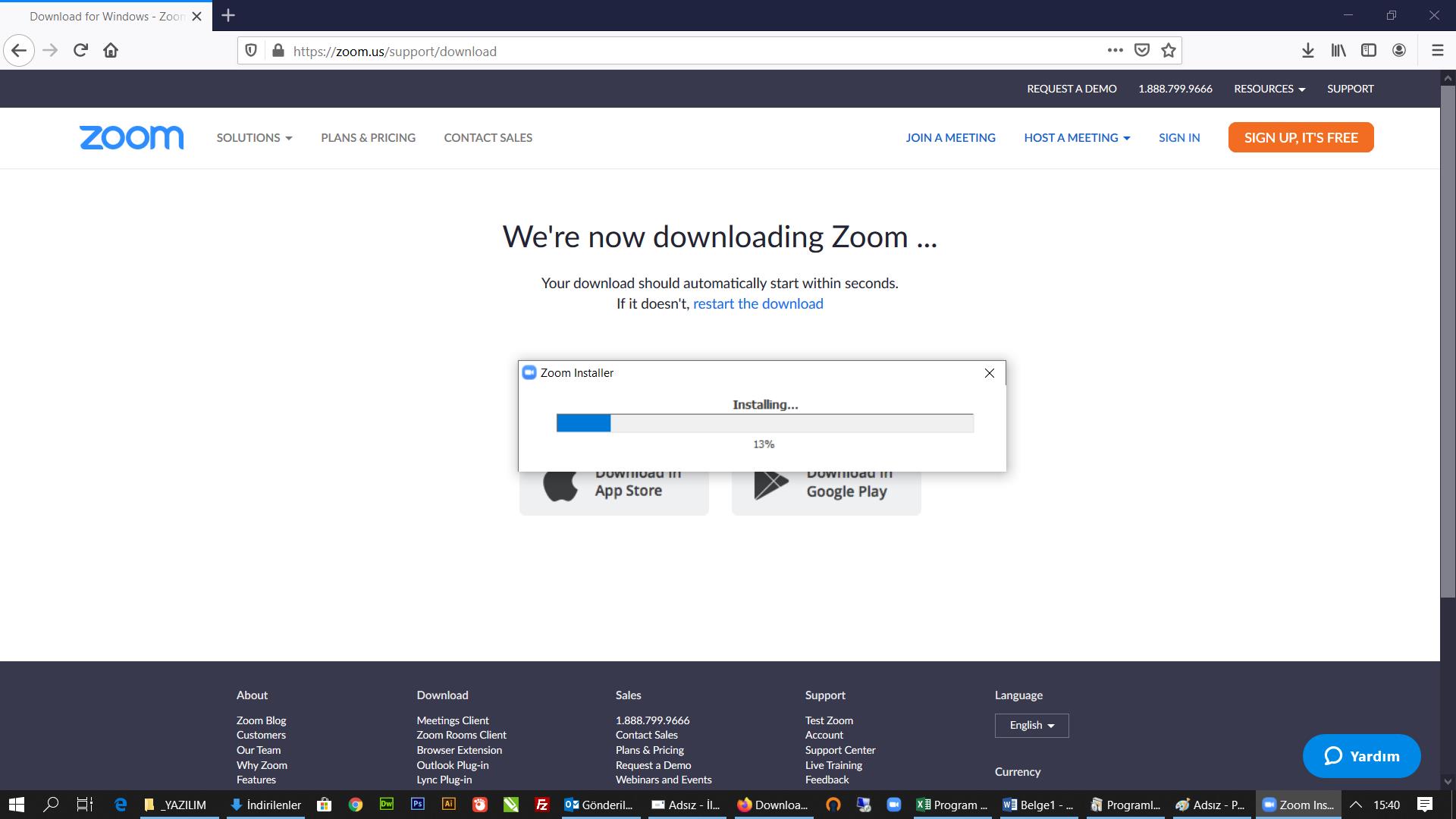Open Plans & Pricing page
The image size is (1456, 819).
pos(368,137)
